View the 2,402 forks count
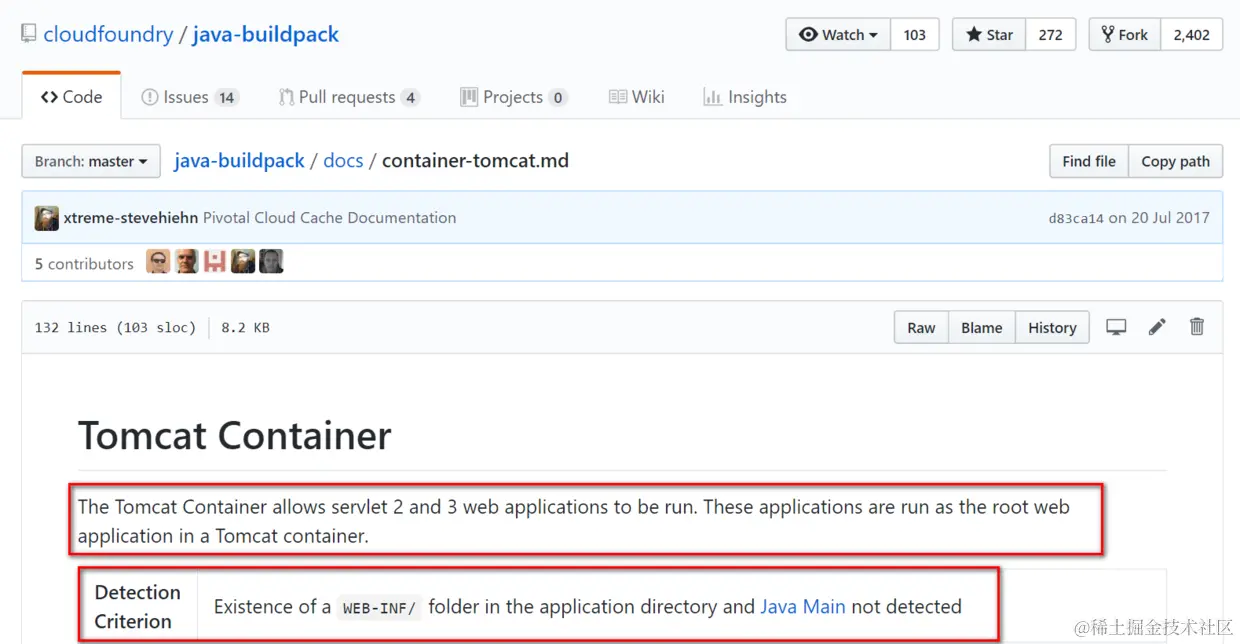This screenshot has width=1240, height=644. coord(1192,35)
